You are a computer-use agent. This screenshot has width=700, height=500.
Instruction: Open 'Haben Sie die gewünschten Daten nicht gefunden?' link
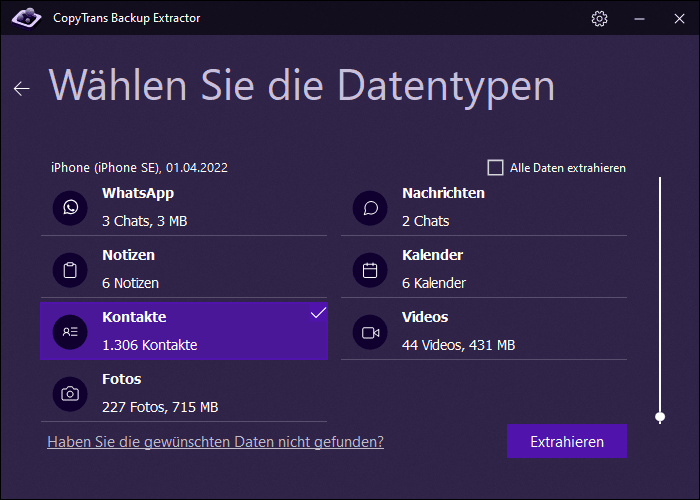pyautogui.click(x=216, y=442)
